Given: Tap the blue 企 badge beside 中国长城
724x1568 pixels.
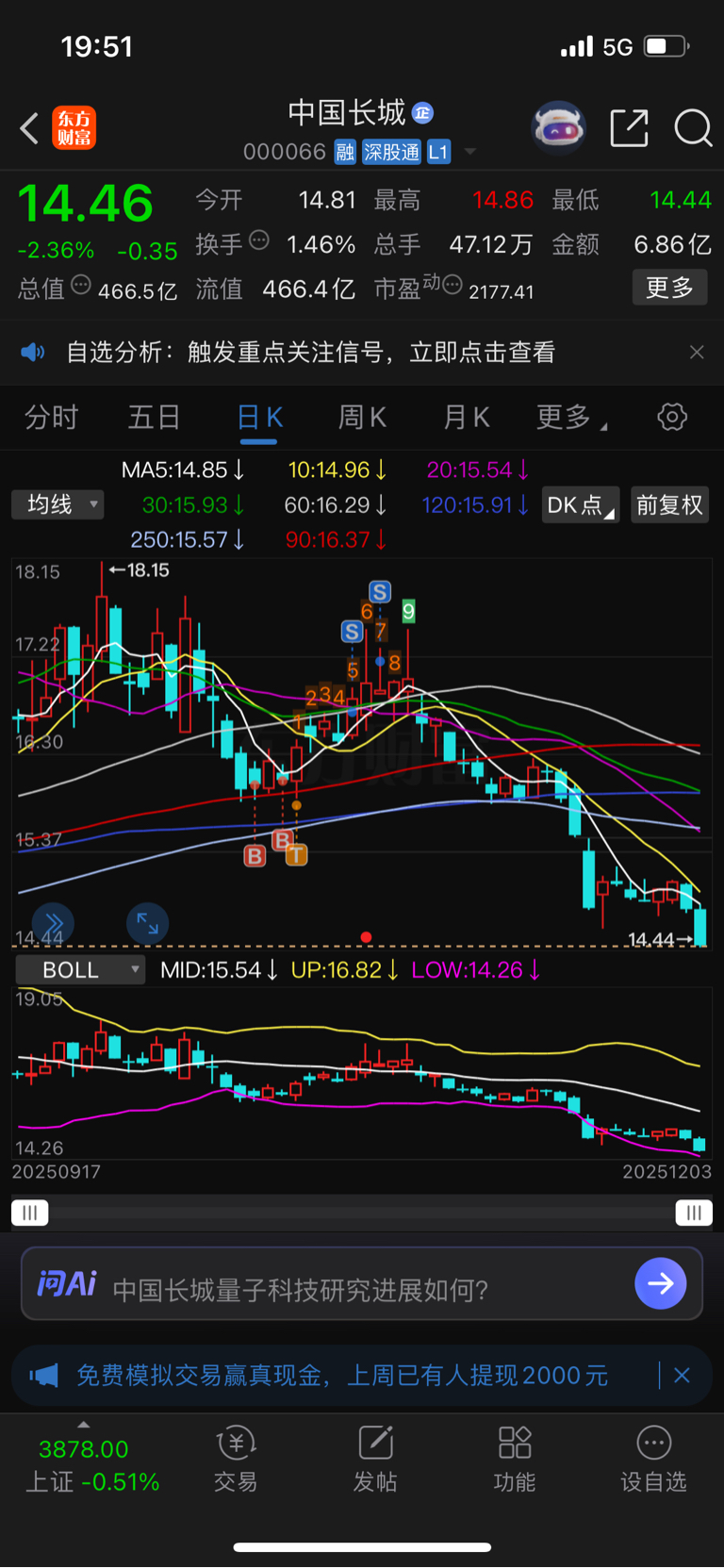Looking at the screenshot, I should 422,113.
